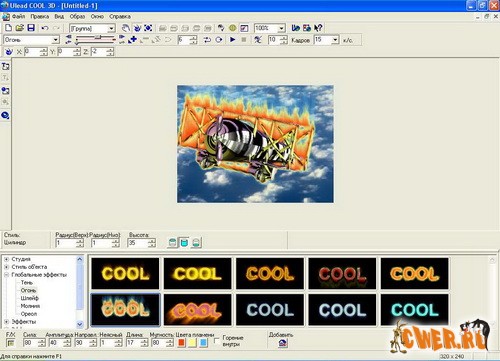
Task: Pick the red flame color swatch
Action: tap(182, 343)
